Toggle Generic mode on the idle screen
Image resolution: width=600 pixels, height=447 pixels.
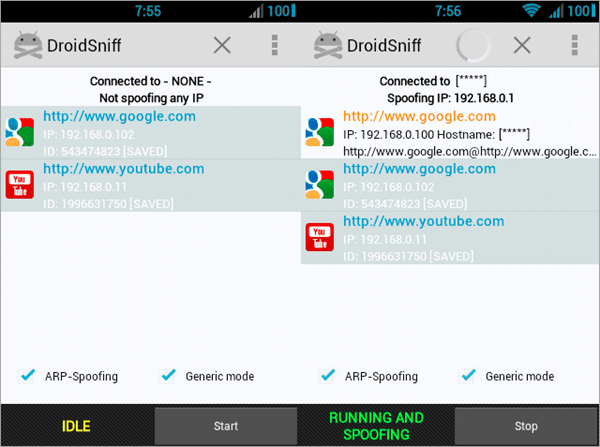168,376
